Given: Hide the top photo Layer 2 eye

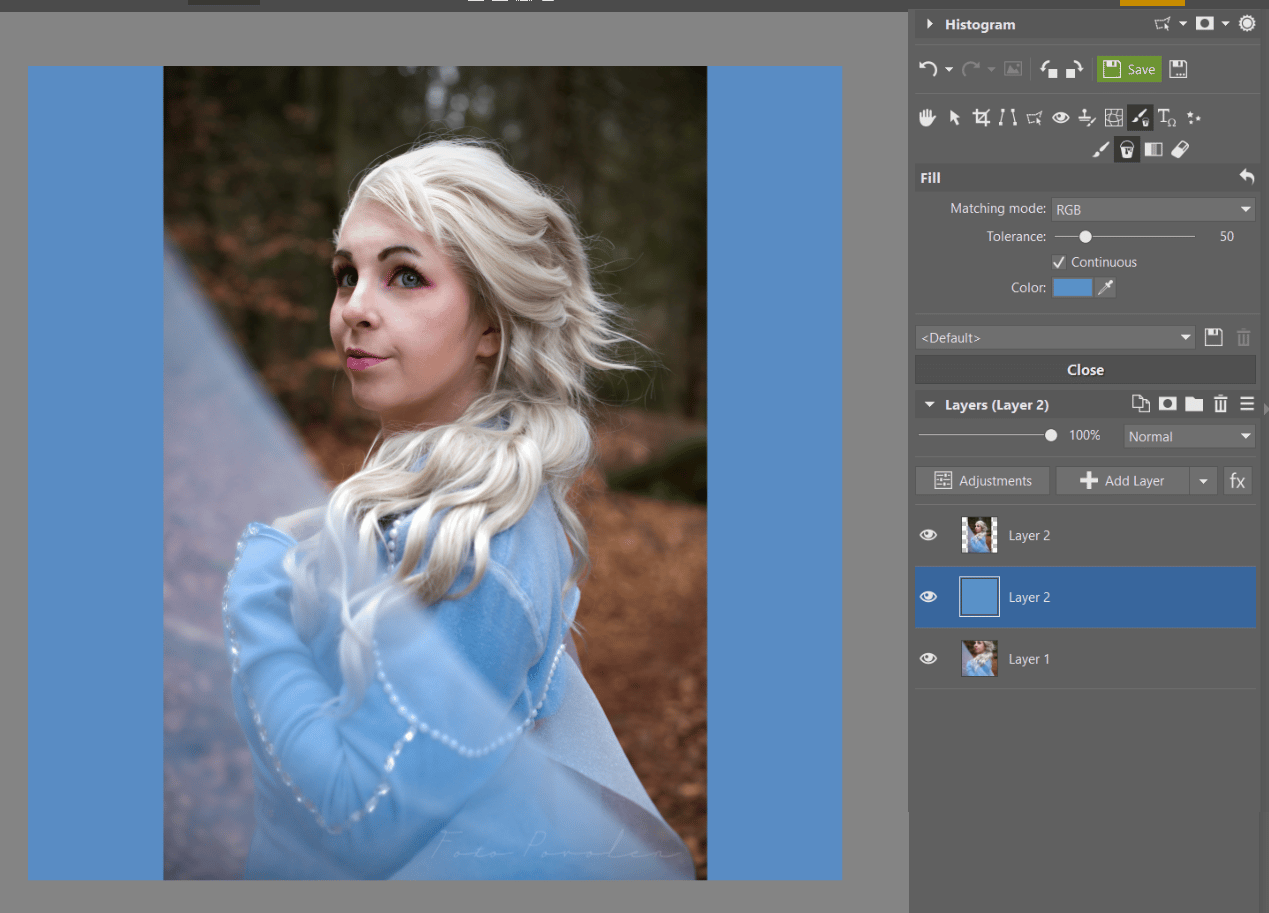Looking at the screenshot, I should [929, 535].
